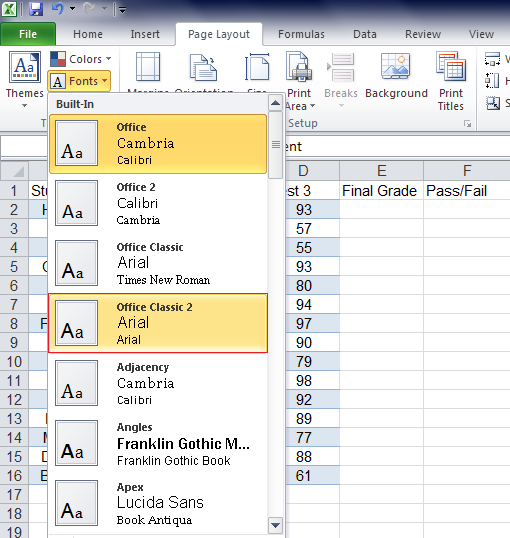Open Print Titles settings

(x=451, y=81)
